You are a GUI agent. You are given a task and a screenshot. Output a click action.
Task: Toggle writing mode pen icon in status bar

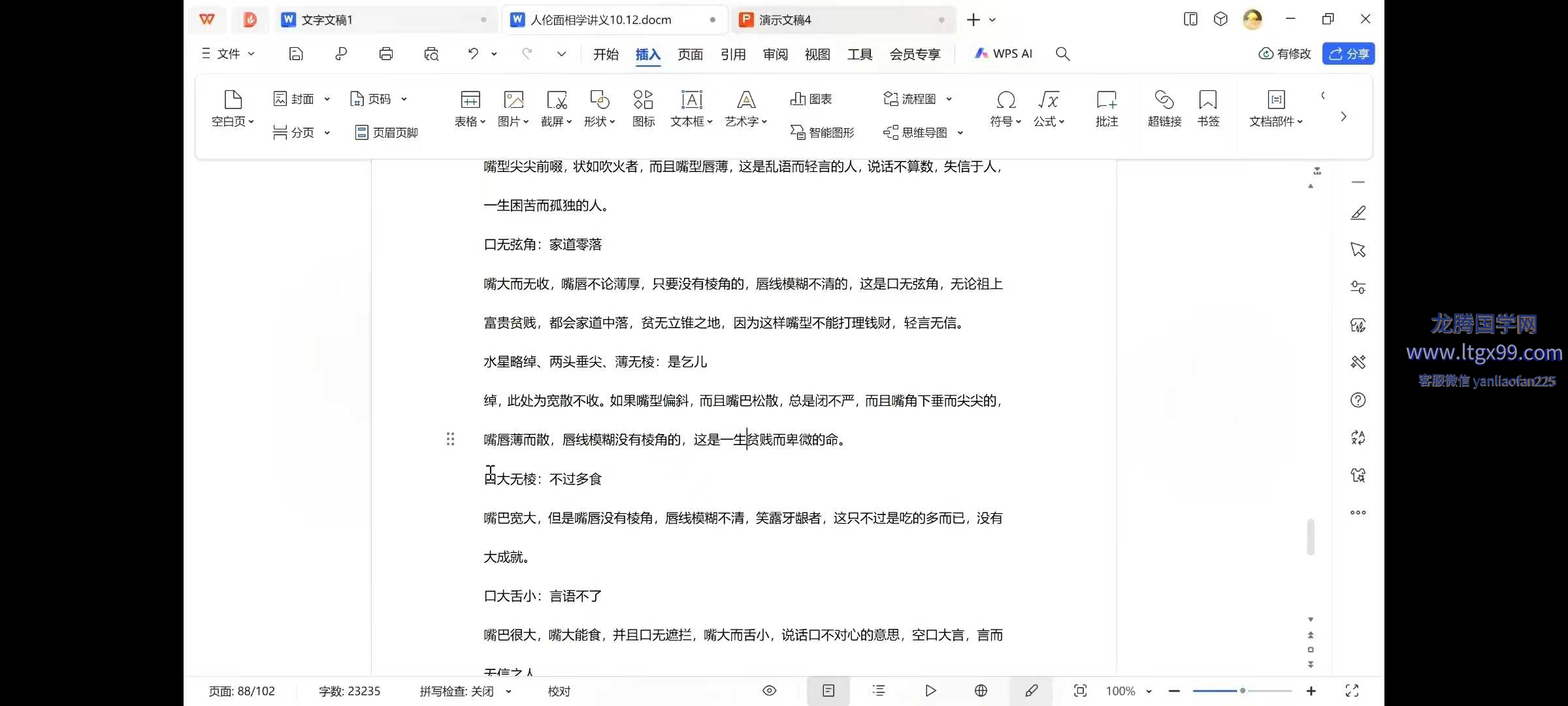[x=1032, y=691]
